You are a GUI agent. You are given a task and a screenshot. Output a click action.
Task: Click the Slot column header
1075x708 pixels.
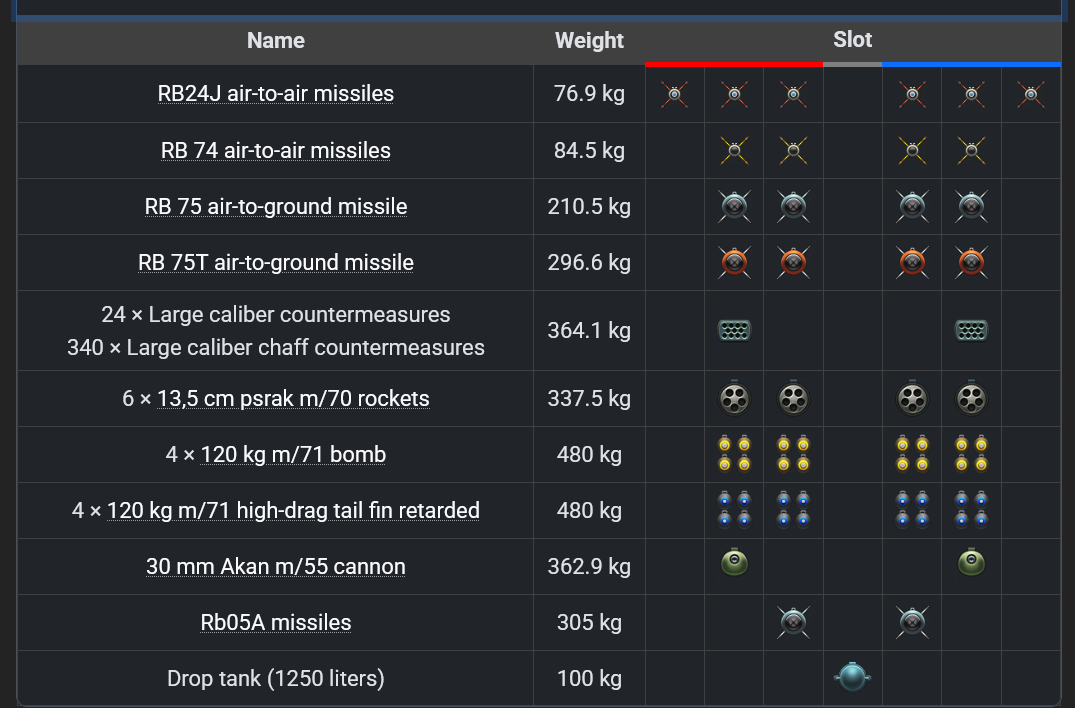pyautogui.click(x=853, y=40)
